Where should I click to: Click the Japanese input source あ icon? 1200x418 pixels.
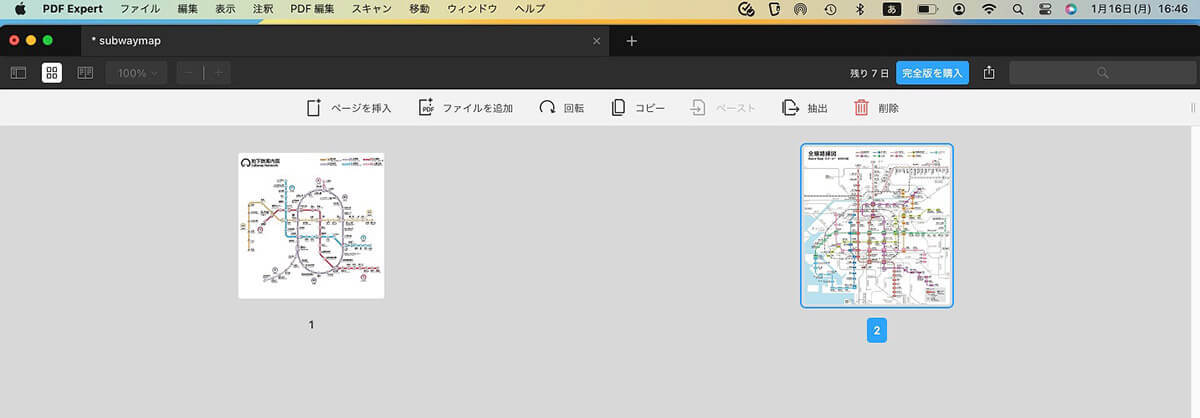(890, 9)
